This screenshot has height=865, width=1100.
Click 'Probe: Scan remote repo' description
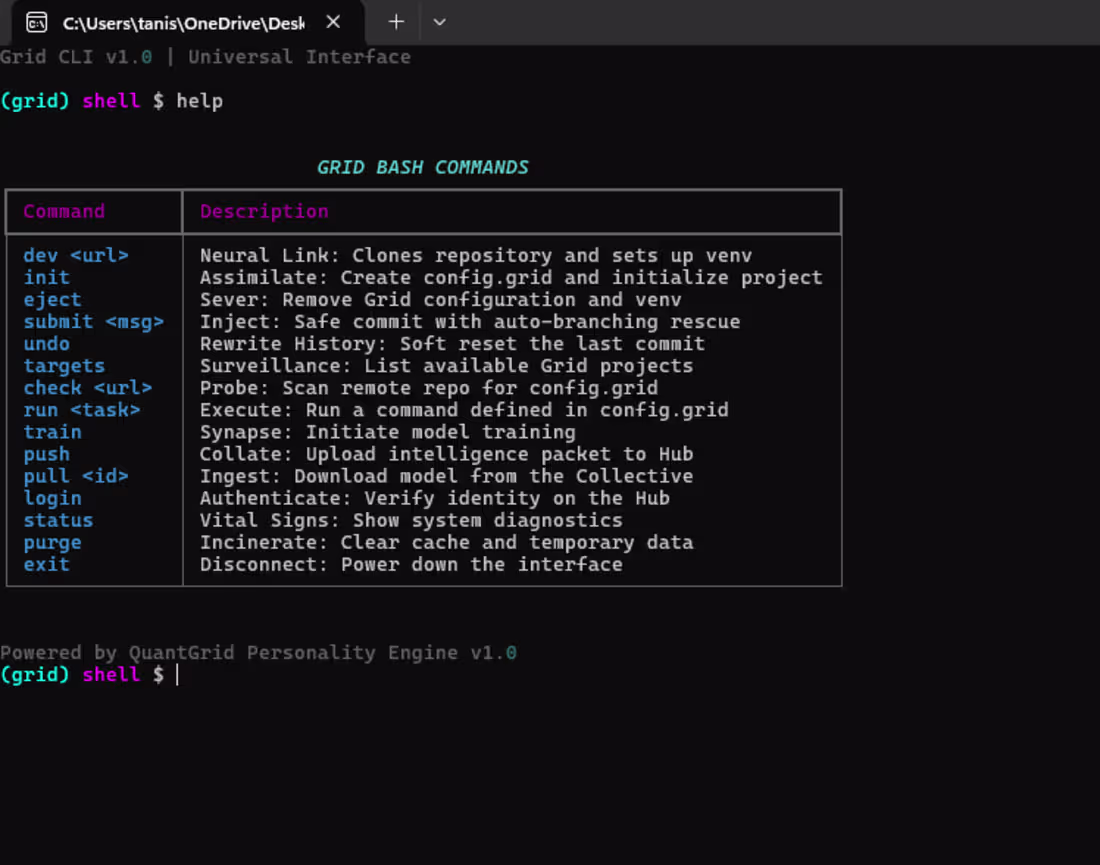coord(429,388)
